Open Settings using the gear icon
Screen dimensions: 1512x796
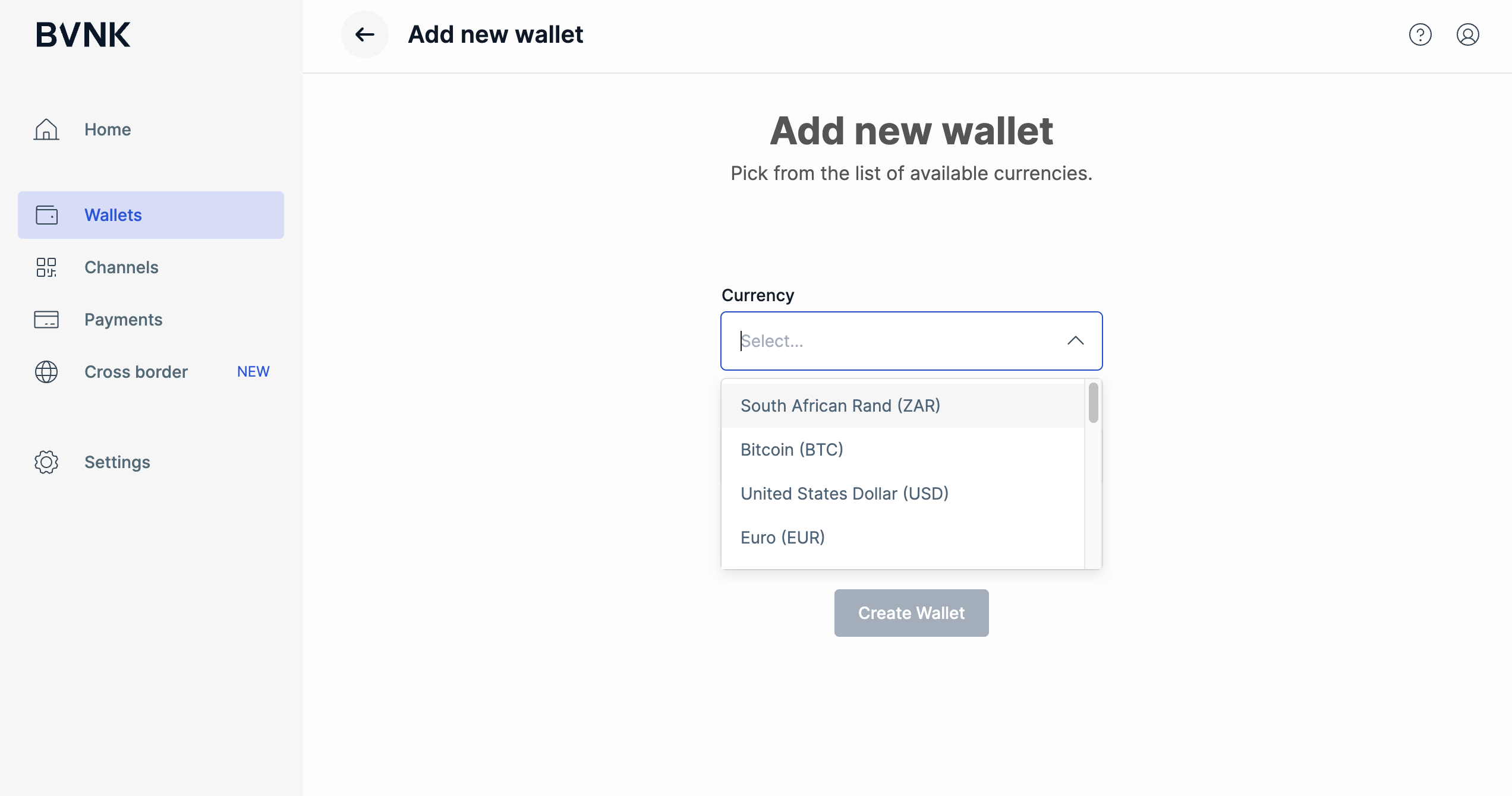[47, 462]
